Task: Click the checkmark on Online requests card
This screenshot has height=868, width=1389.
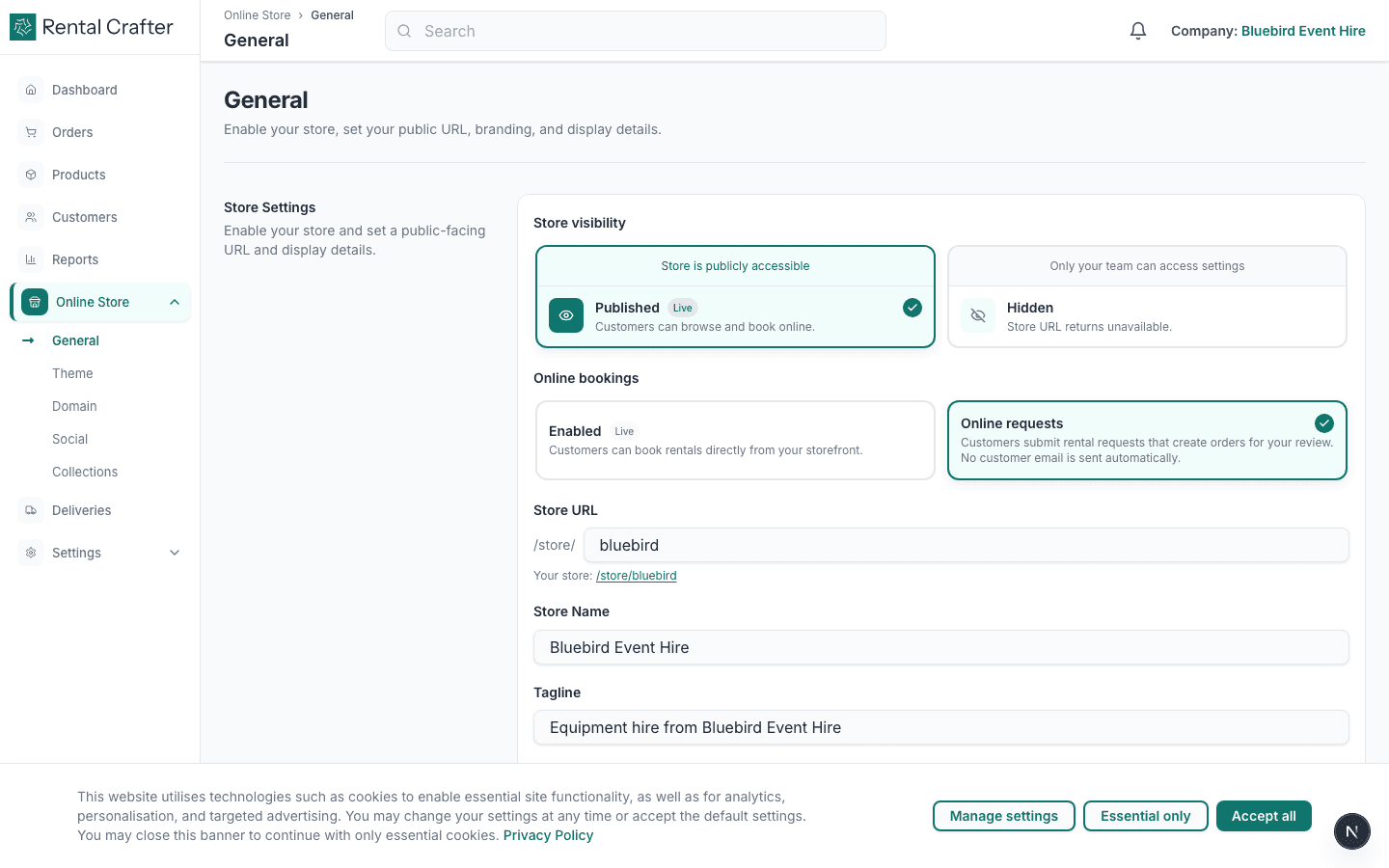Action: click(1324, 423)
